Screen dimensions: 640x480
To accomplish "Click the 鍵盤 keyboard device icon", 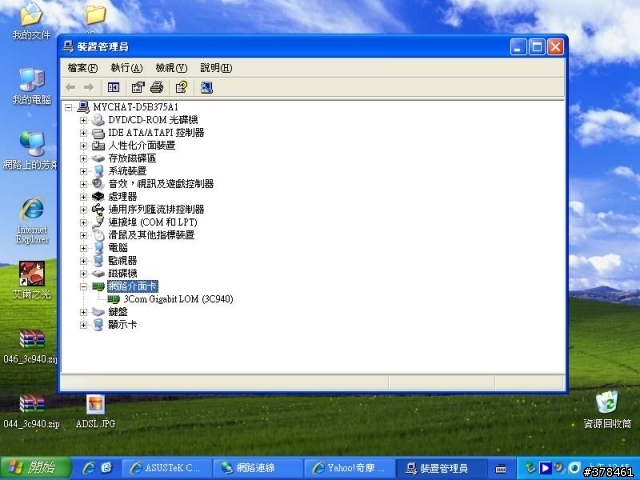I will point(98,312).
